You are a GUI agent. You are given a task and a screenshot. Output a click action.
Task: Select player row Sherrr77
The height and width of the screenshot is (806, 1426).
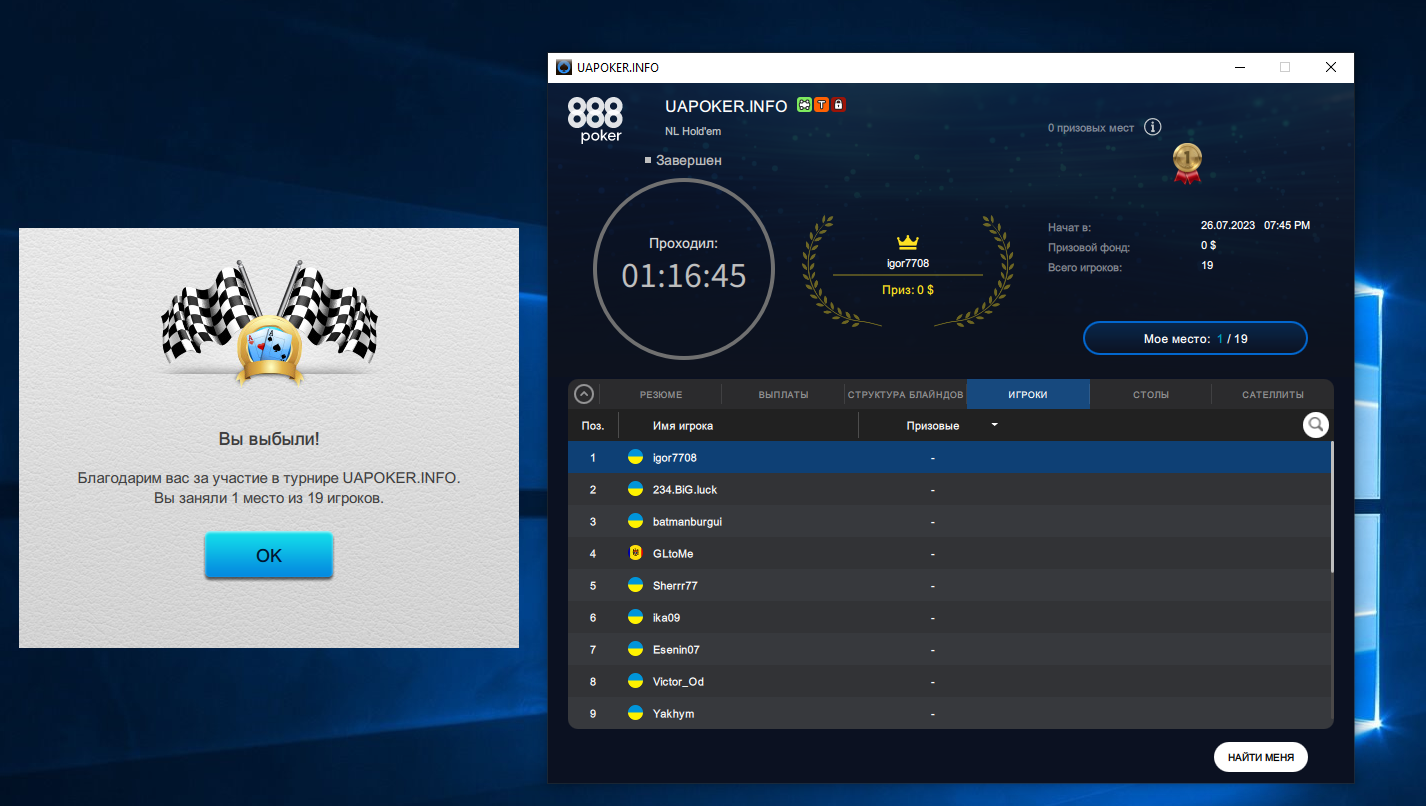[950, 585]
